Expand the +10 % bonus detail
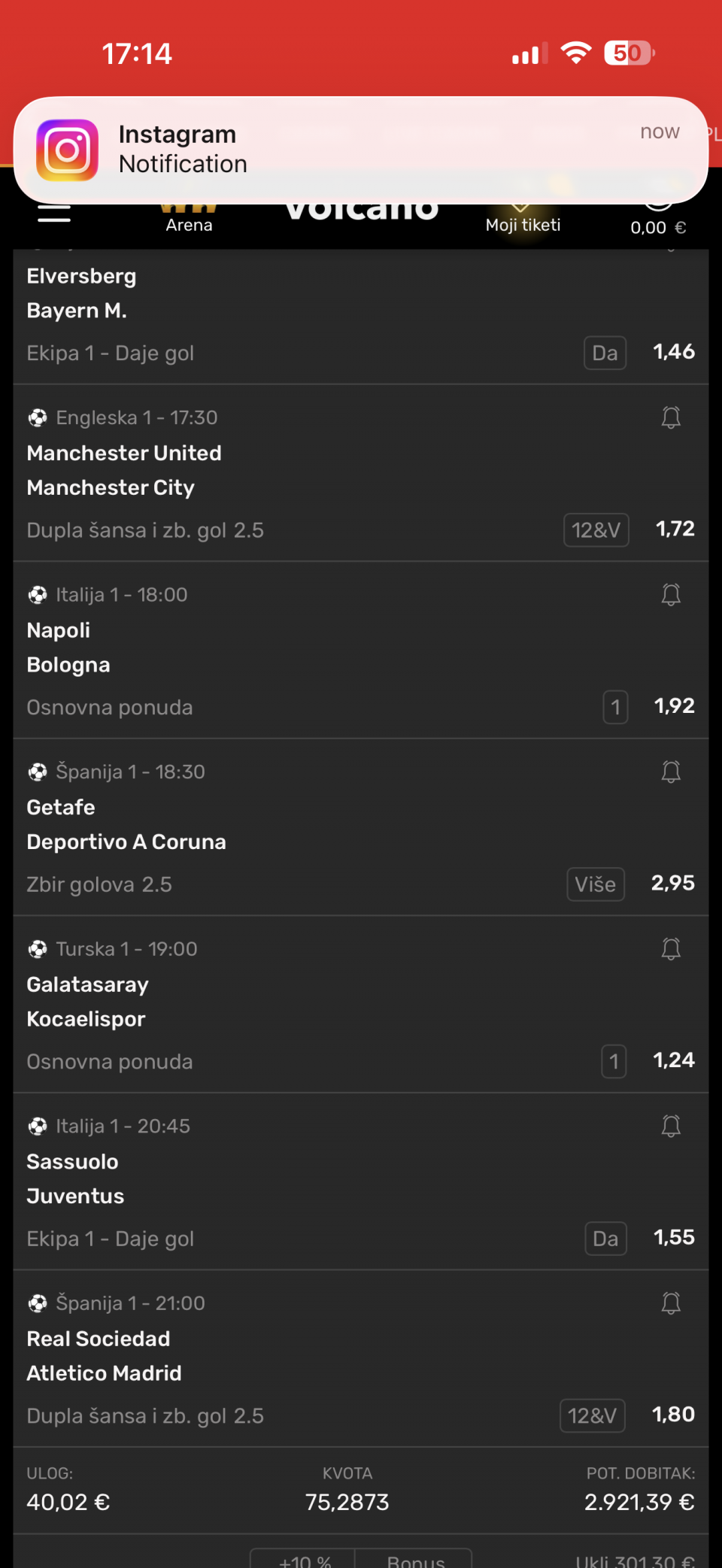 pyautogui.click(x=304, y=1559)
